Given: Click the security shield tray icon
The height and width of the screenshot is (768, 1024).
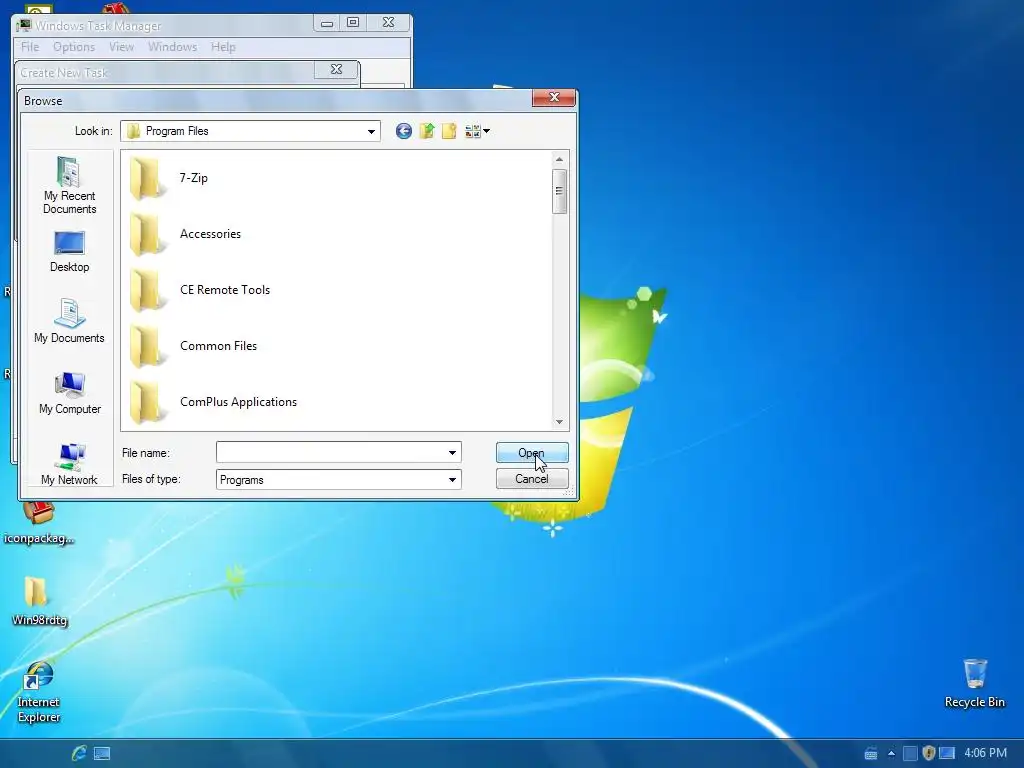Looking at the screenshot, I should [928, 754].
